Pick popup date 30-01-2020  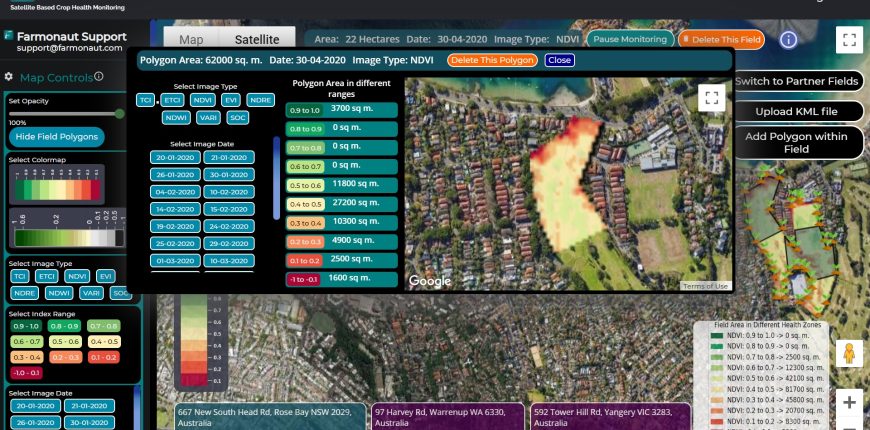pos(229,175)
